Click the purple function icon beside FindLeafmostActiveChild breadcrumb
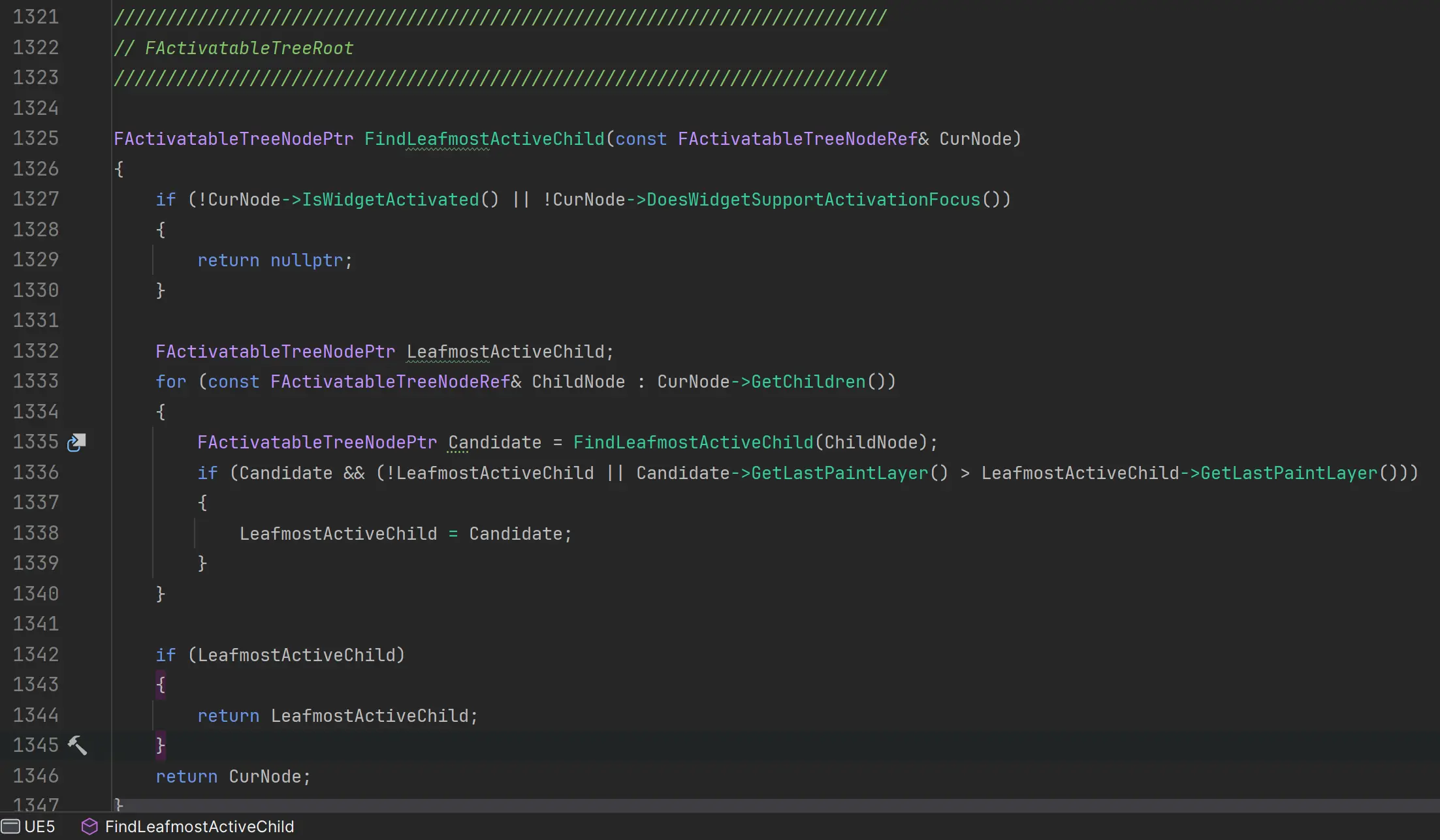 point(89,826)
